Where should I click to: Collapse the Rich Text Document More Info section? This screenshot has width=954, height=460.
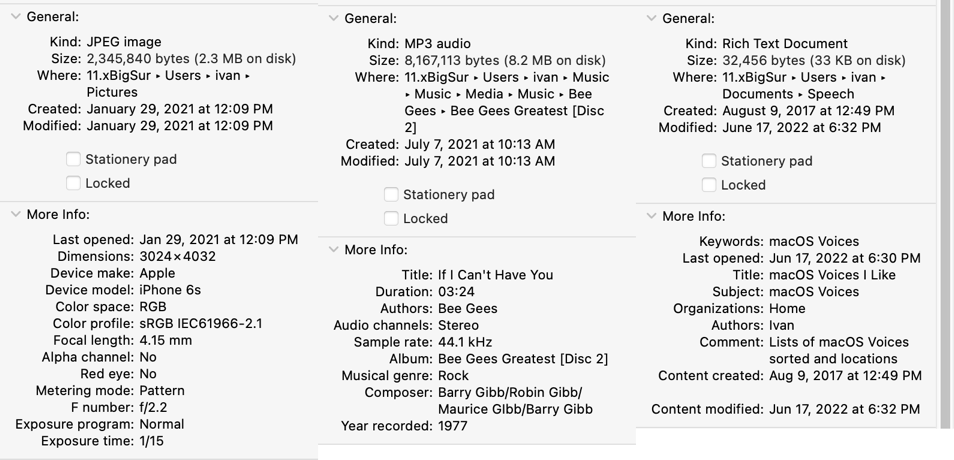[652, 216]
